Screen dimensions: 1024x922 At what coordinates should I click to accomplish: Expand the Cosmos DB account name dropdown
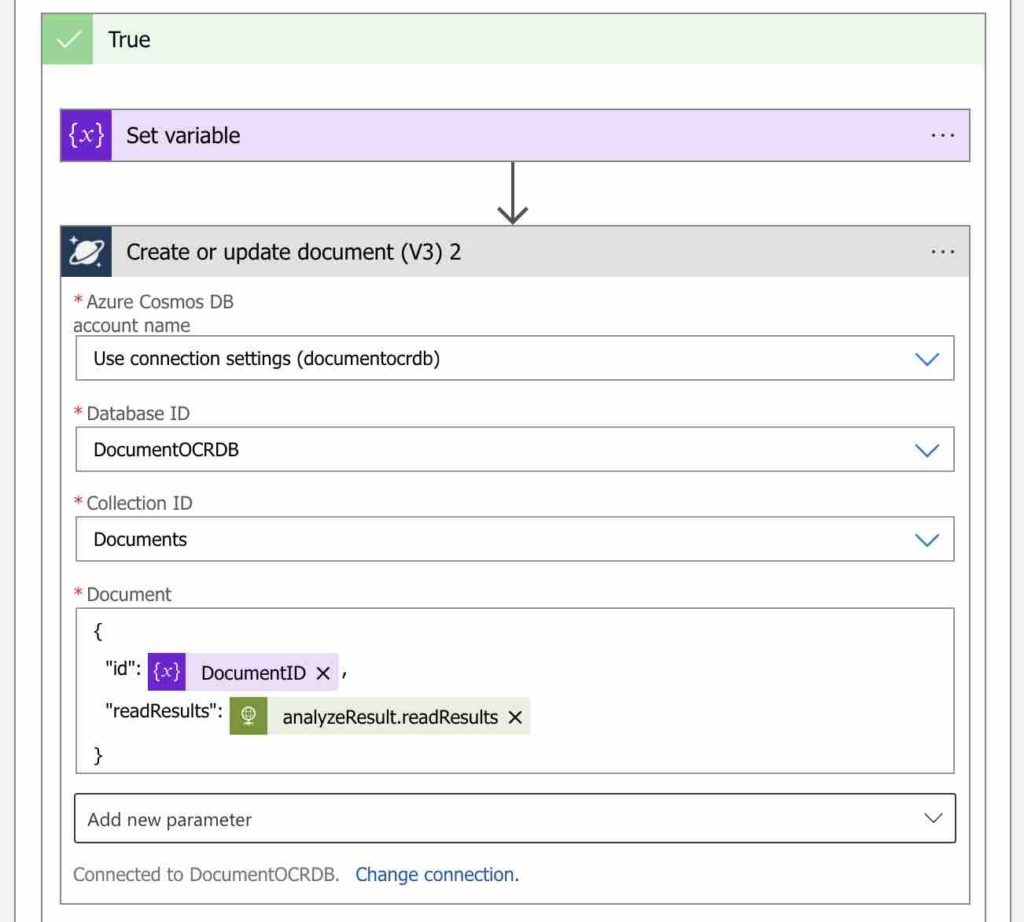pos(927,359)
